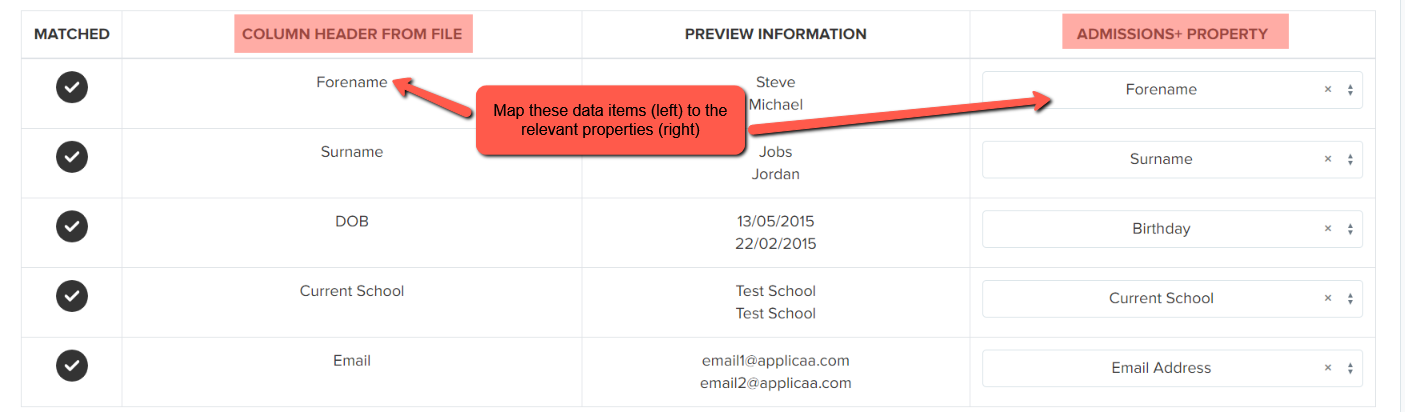Click the Preview Information column heading
The width and height of the screenshot is (1405, 412).
click(776, 34)
